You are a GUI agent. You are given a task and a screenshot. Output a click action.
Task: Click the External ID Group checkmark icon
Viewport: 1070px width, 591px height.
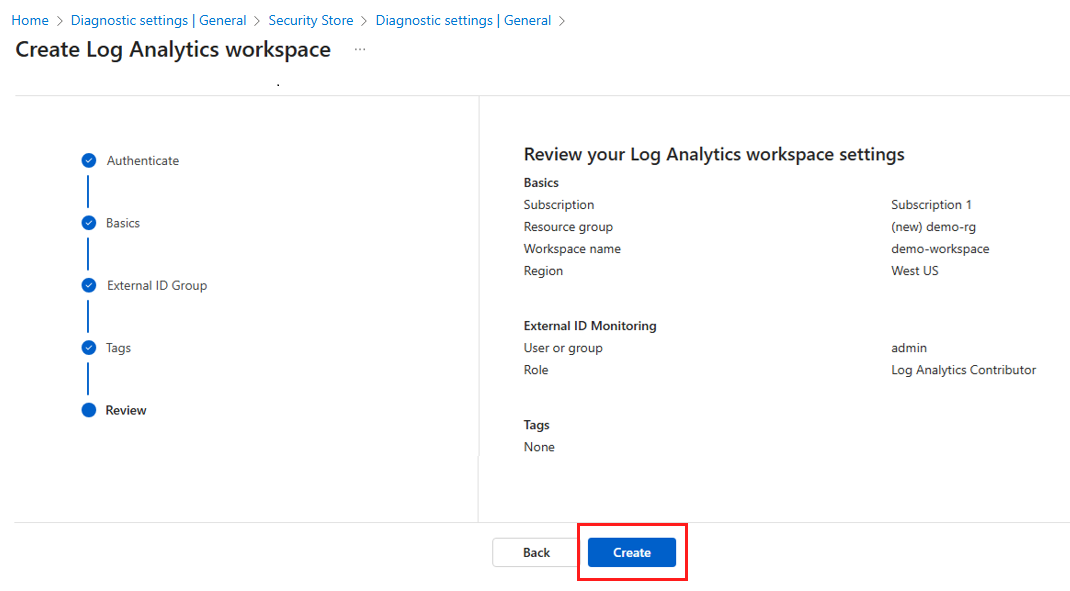click(x=89, y=285)
